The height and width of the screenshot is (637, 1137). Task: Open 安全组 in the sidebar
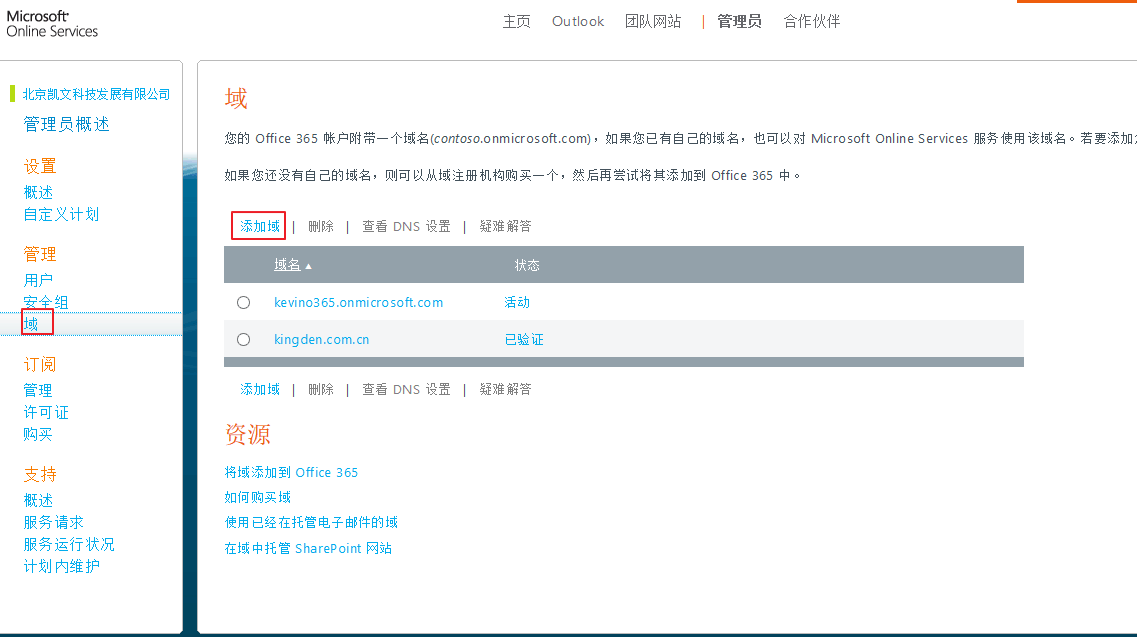46,303
